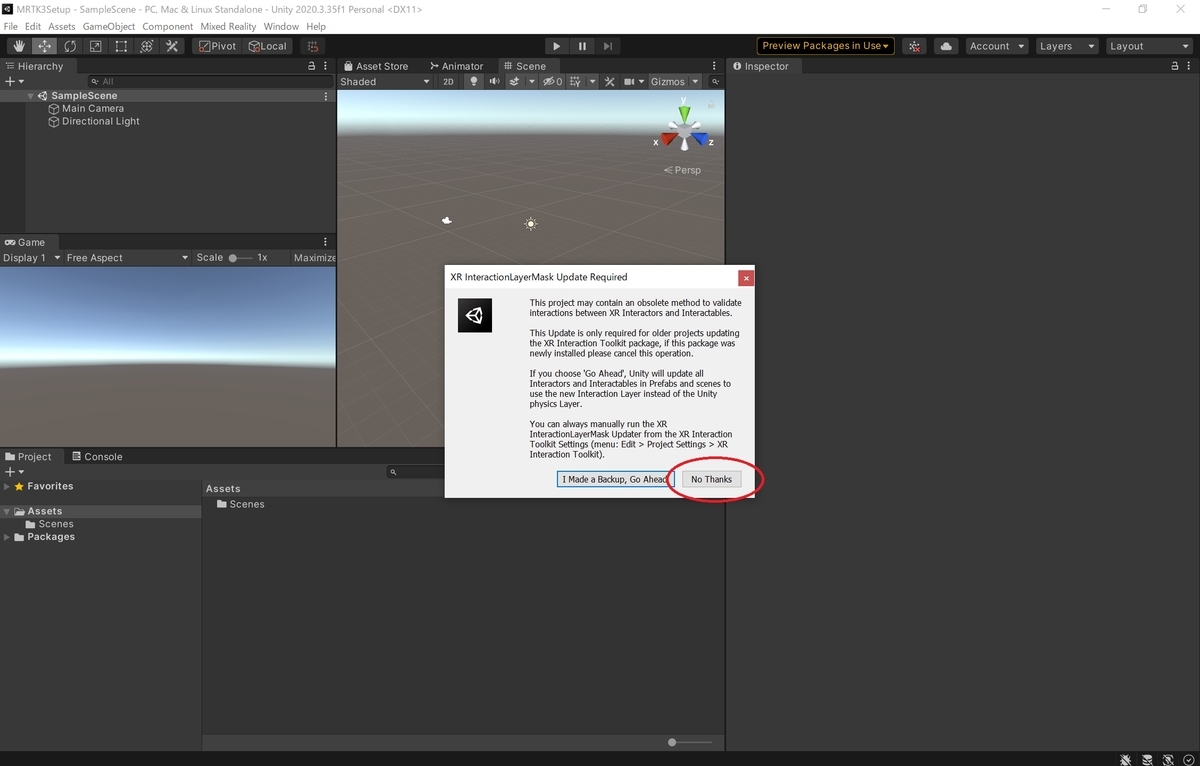Open Game view options kebab menu
Screen dimensions: 1200x766
coord(326,242)
